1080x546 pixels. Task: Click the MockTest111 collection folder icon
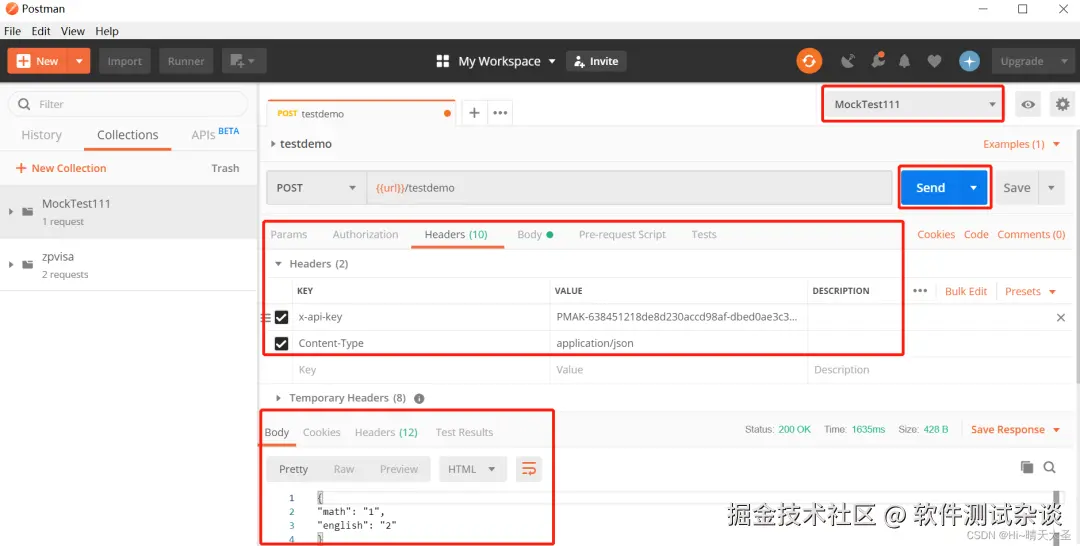coord(28,211)
